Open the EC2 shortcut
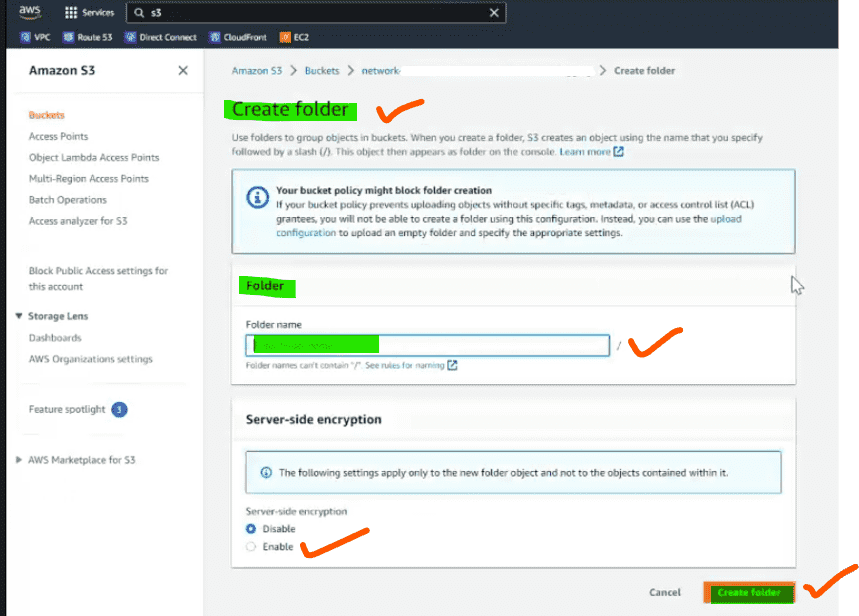 [295, 37]
